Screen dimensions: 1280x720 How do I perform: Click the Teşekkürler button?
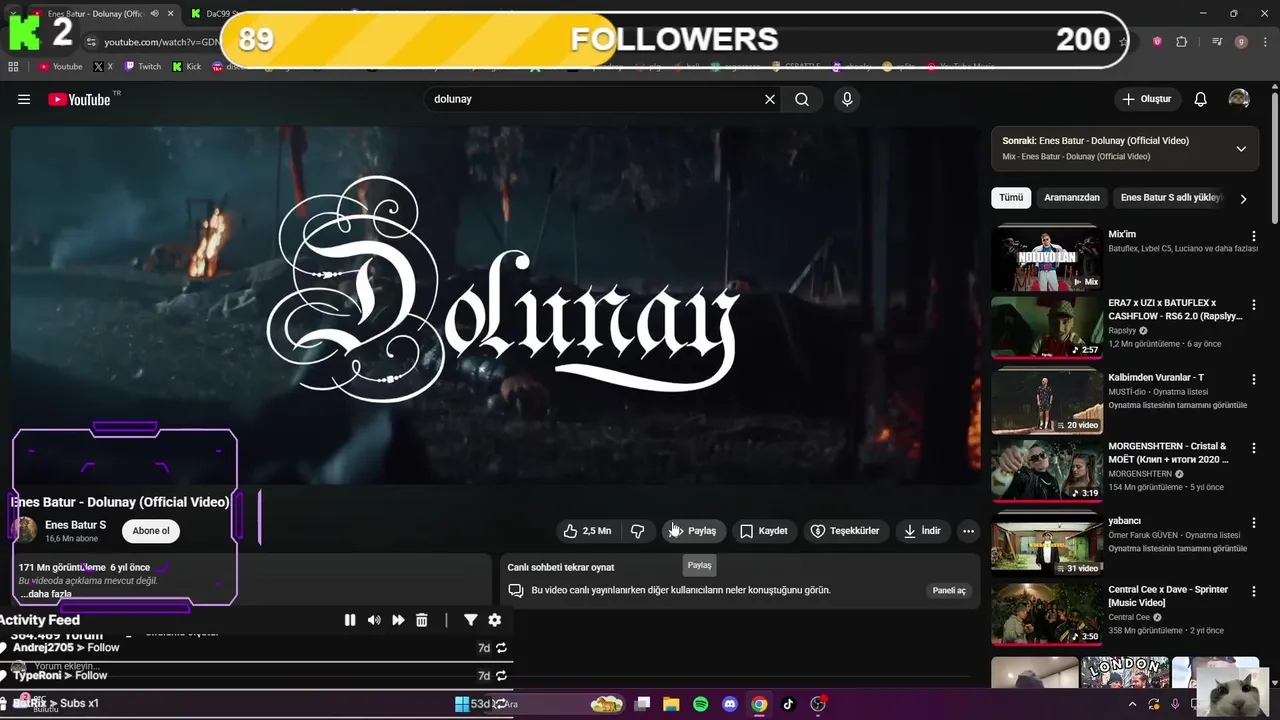[x=845, y=531]
